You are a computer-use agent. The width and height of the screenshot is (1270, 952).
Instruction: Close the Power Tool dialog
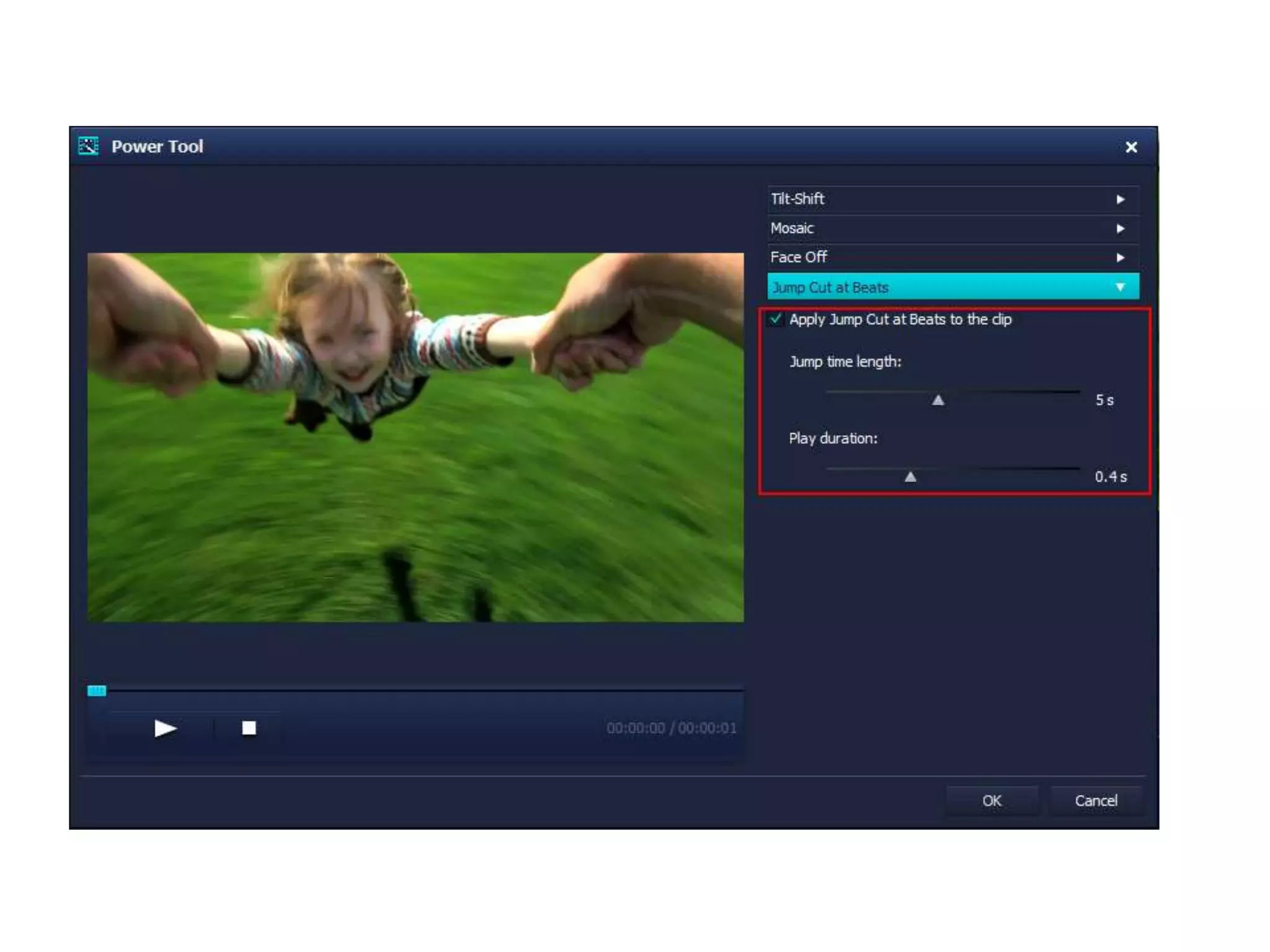(1131, 148)
